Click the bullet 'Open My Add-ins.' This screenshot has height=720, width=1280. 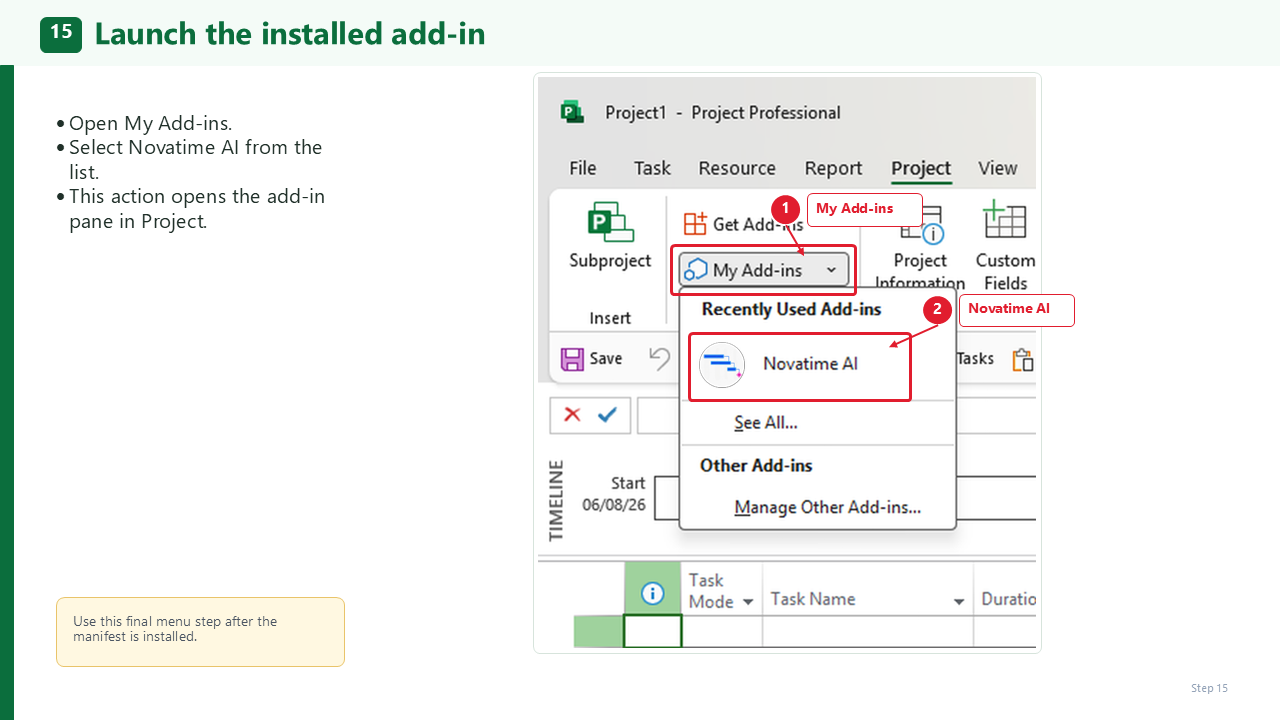click(150, 124)
